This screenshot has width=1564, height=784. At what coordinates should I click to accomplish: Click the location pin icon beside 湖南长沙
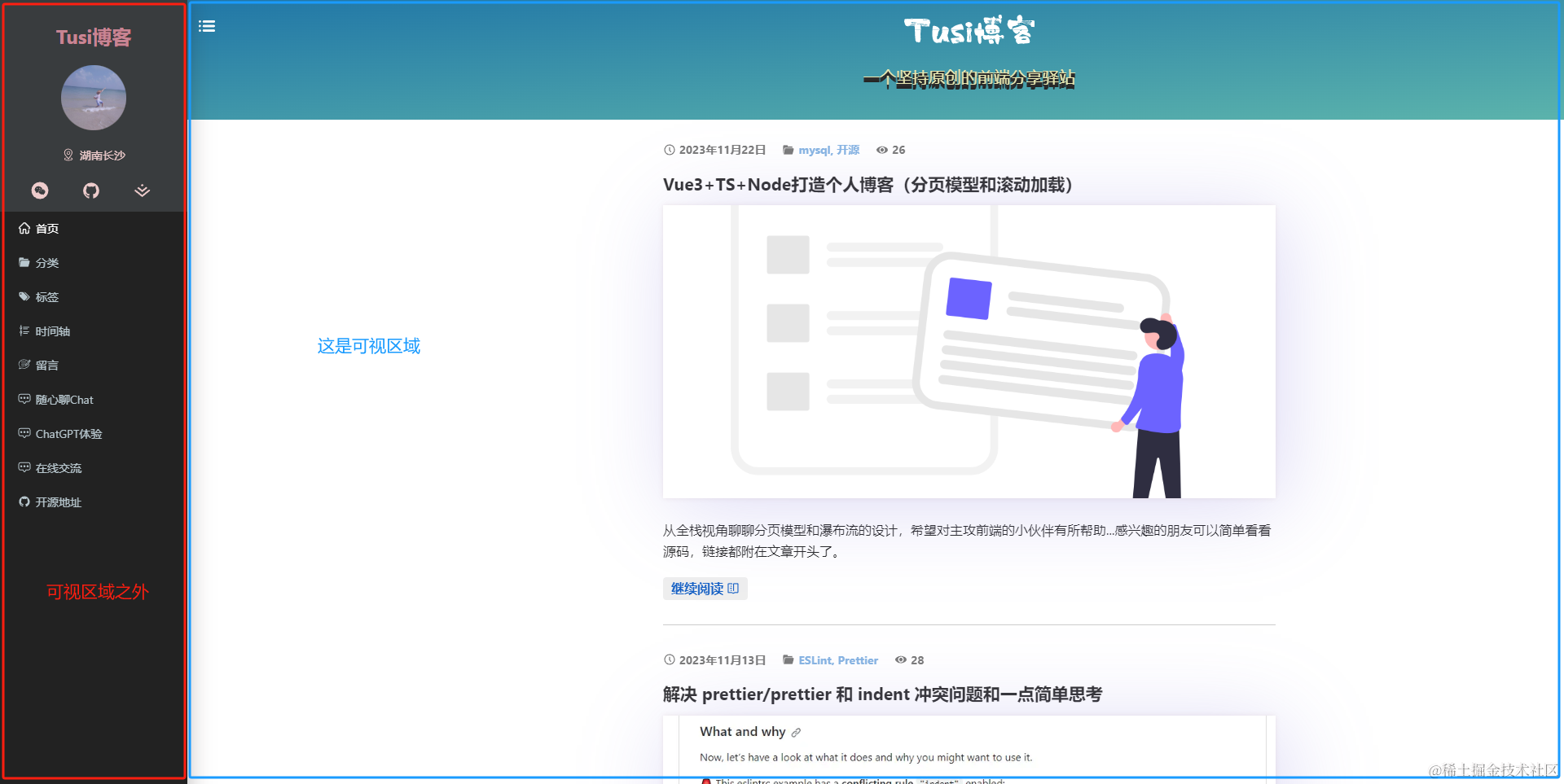68,155
